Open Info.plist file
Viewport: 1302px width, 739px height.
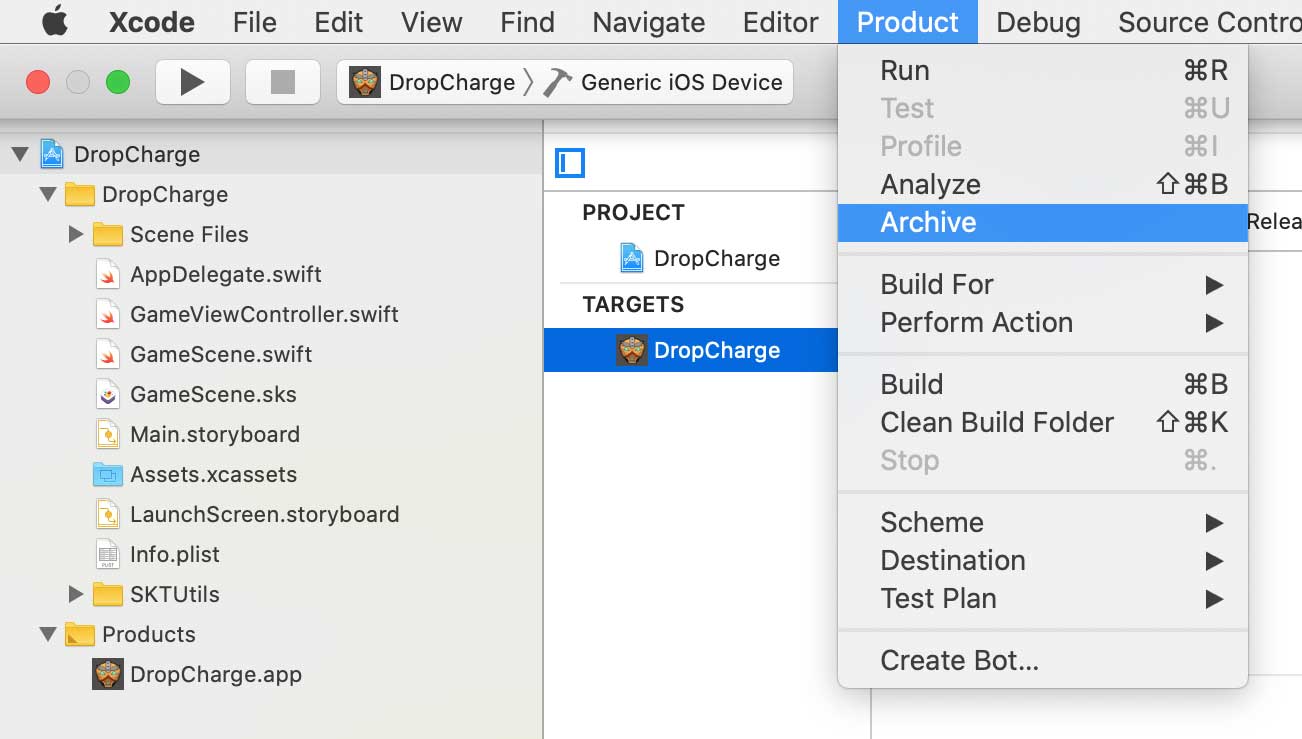coord(174,554)
